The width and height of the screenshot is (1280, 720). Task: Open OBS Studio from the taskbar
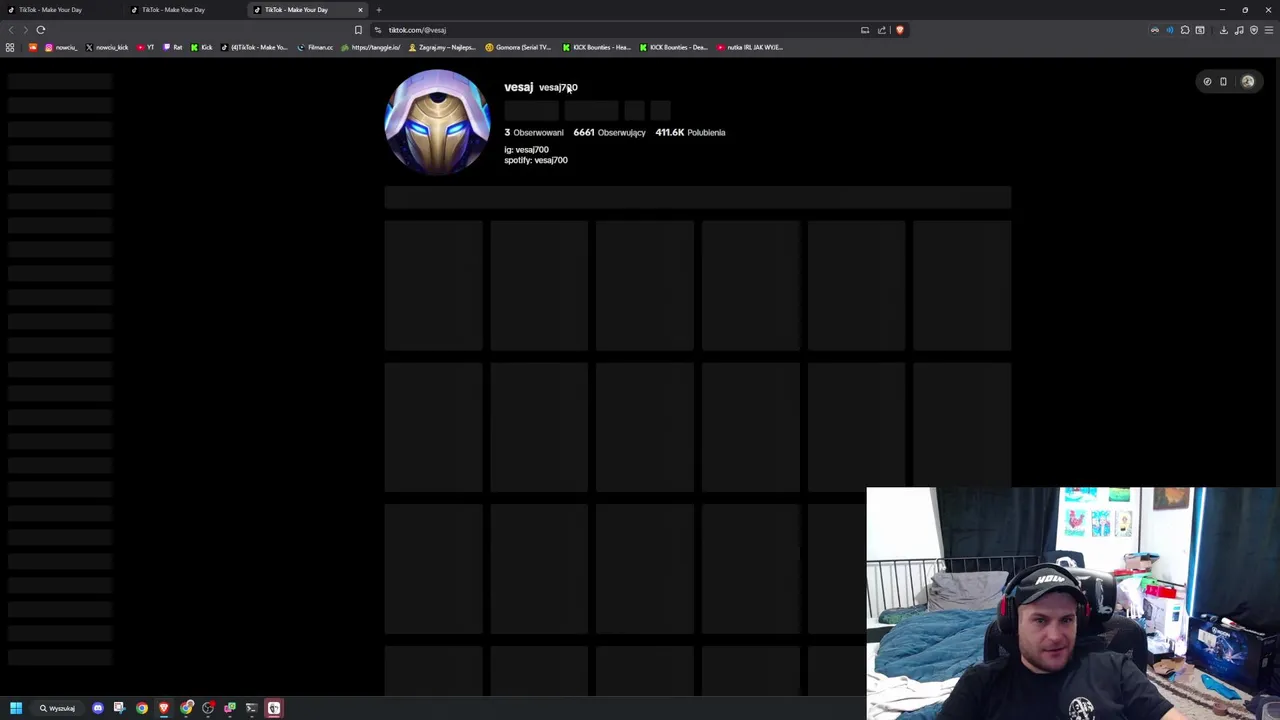coord(208,708)
